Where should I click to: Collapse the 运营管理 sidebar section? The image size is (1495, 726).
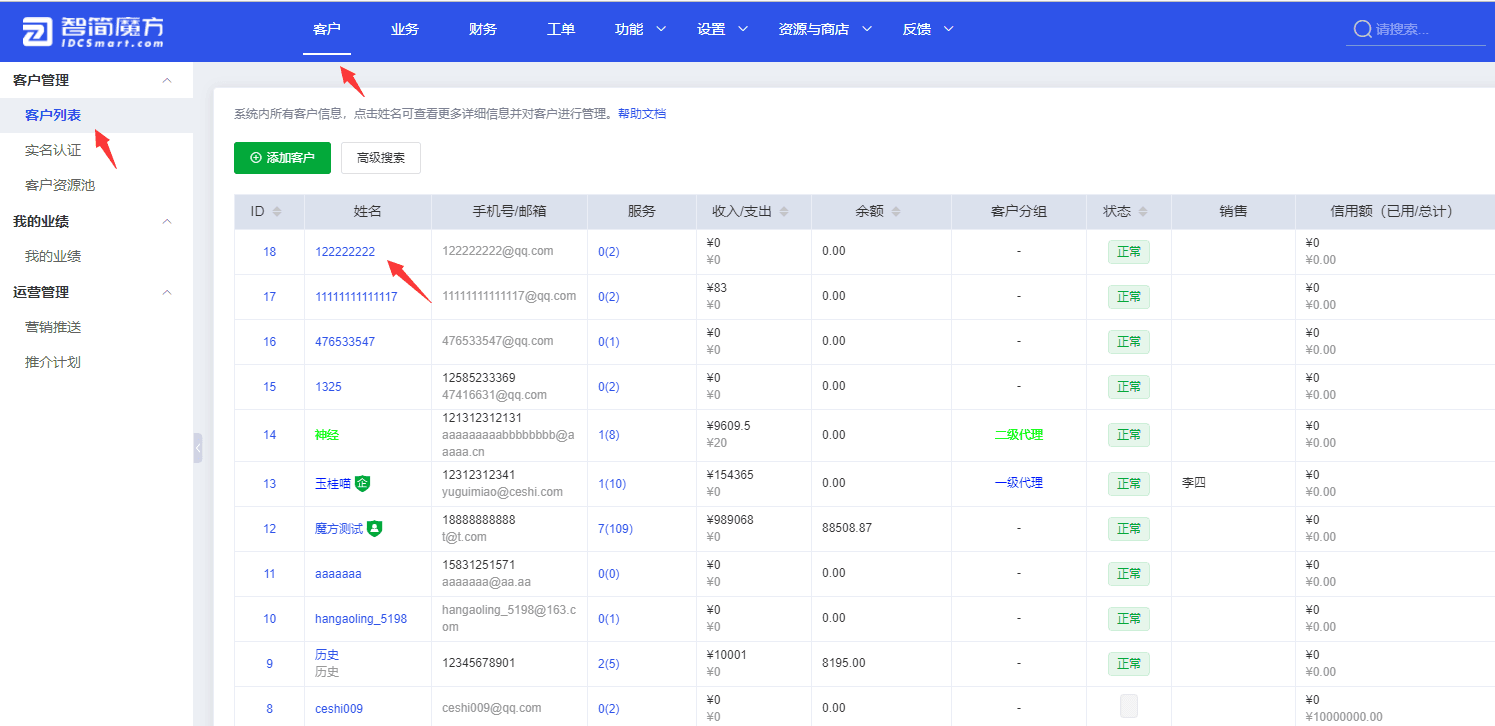click(167, 292)
